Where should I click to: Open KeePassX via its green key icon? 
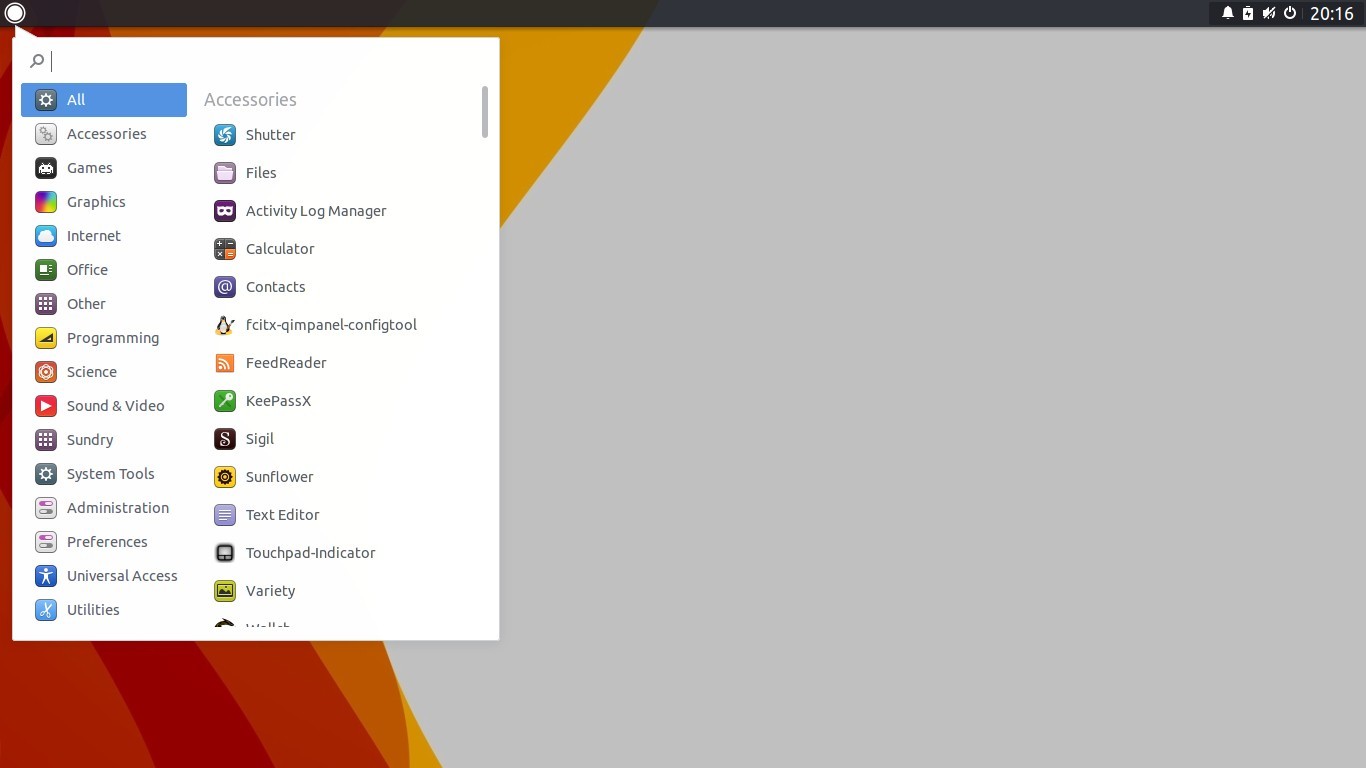tap(225, 401)
